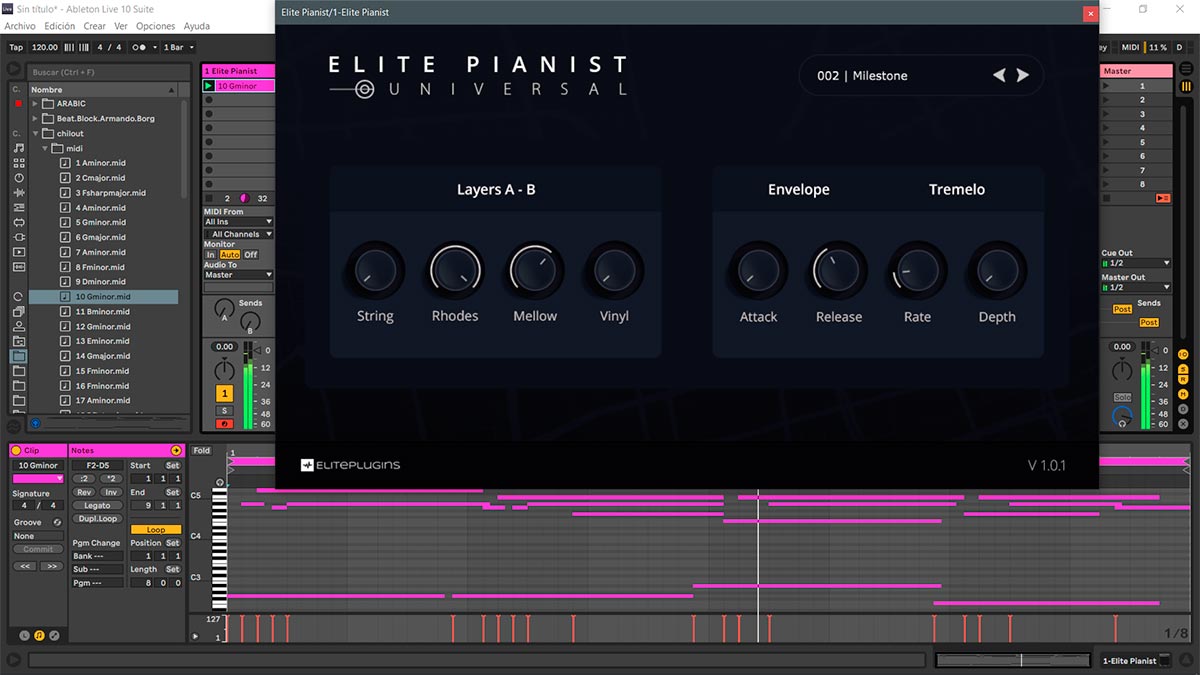Open the Sounds browser category icon

[x=18, y=148]
